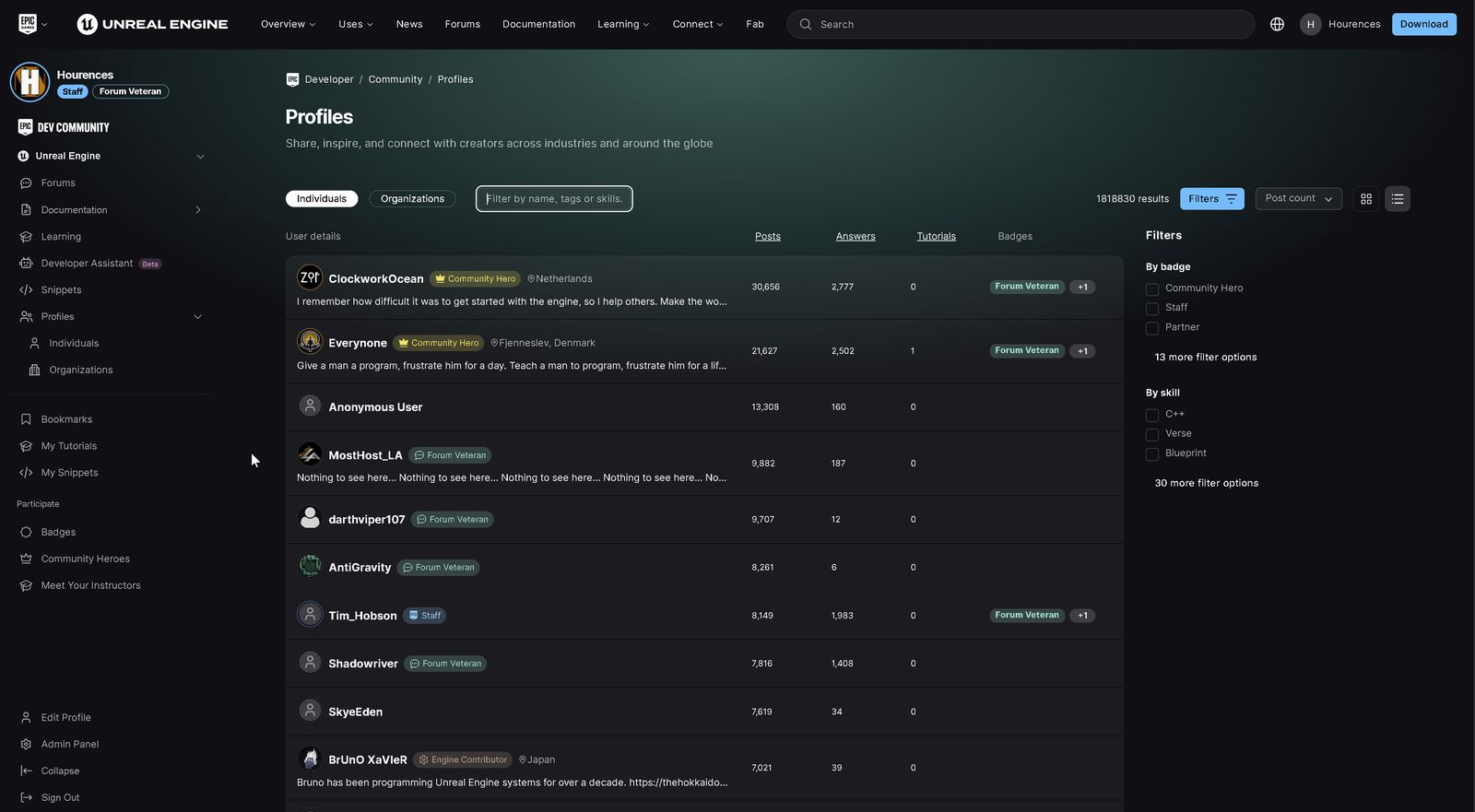Expand the Documentation sidebar section
Screen dimensions: 1475x812
[198, 210]
